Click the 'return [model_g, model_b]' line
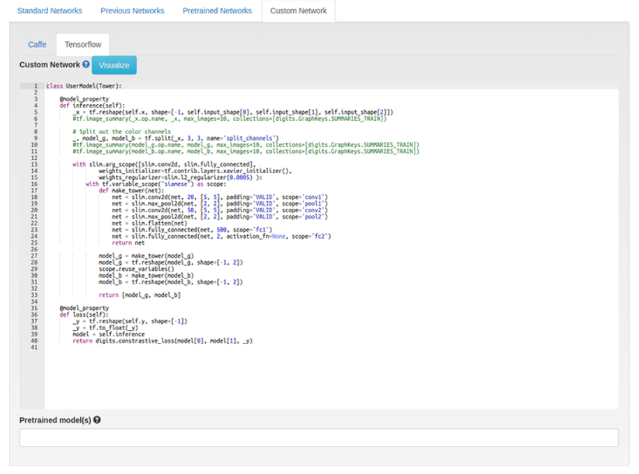 coord(139,295)
